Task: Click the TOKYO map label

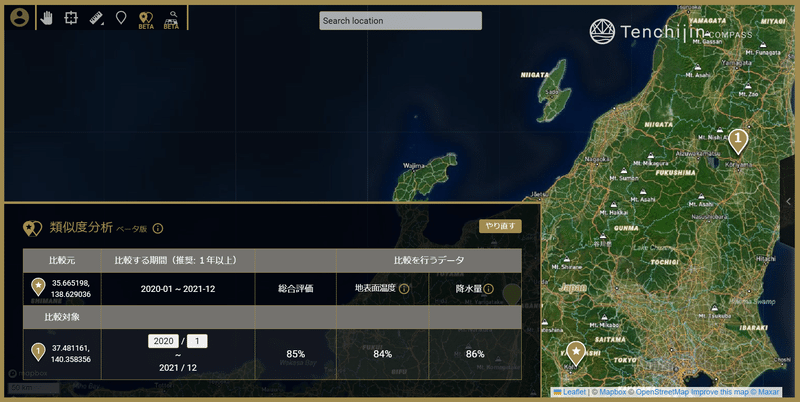Action: coord(625,360)
